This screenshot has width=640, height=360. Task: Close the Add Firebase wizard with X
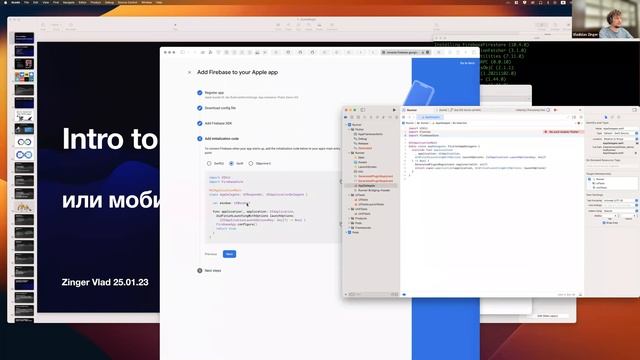(x=189, y=72)
